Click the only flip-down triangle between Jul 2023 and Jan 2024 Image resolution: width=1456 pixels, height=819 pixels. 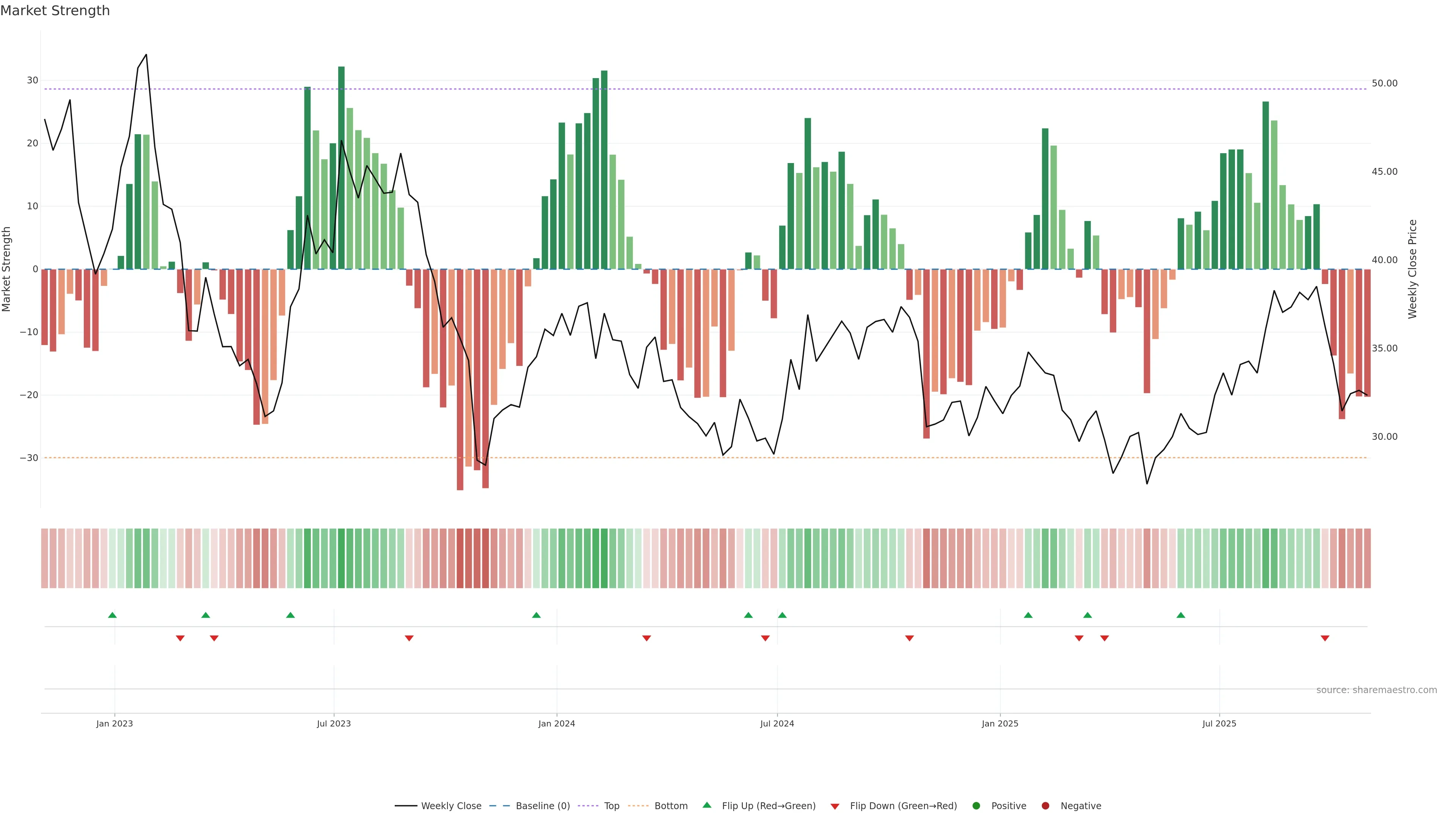[409, 638]
